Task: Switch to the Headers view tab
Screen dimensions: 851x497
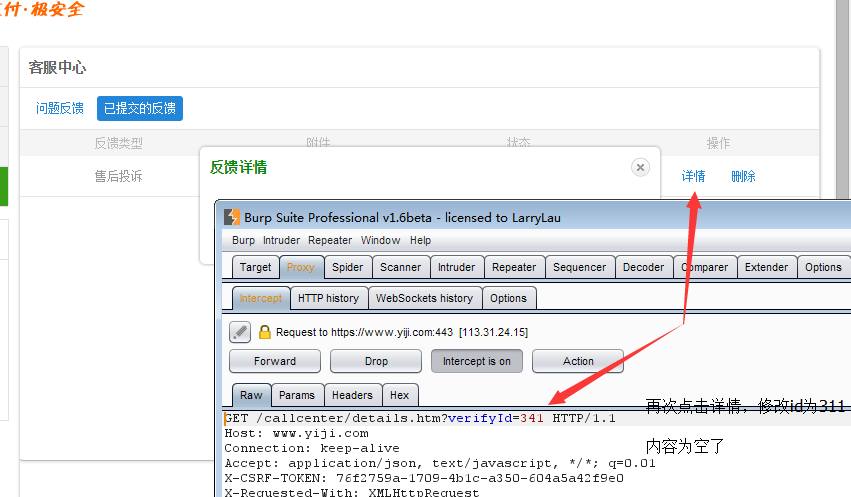Action: 352,396
